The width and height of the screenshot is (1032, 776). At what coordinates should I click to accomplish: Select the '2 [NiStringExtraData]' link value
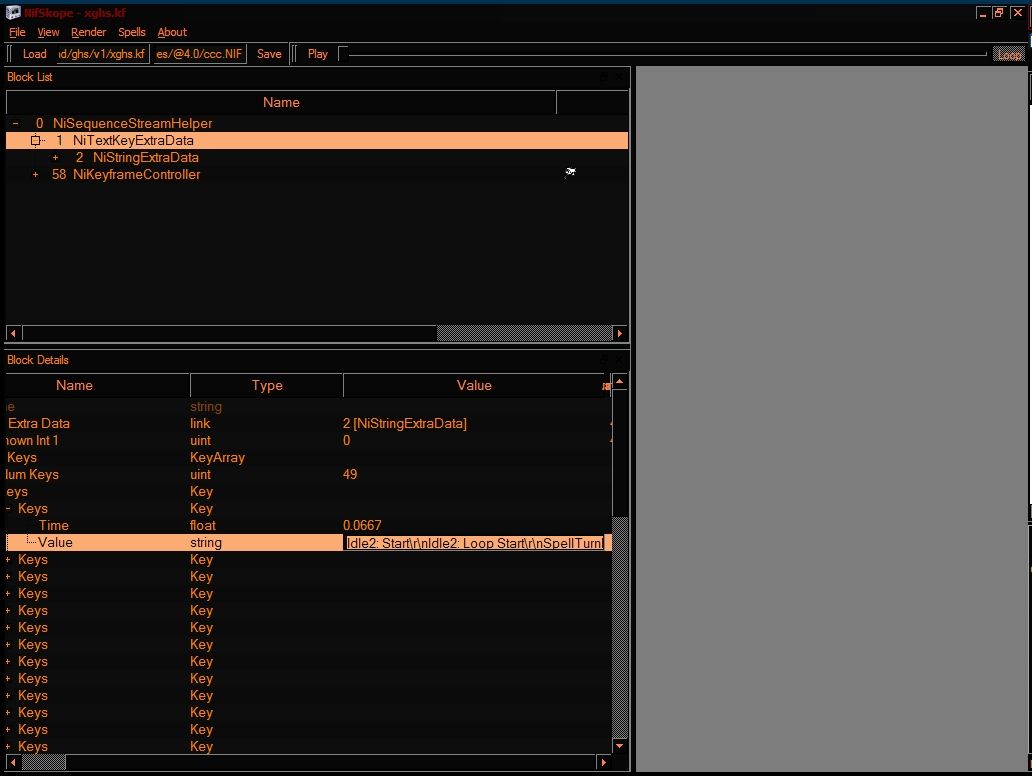tap(405, 423)
